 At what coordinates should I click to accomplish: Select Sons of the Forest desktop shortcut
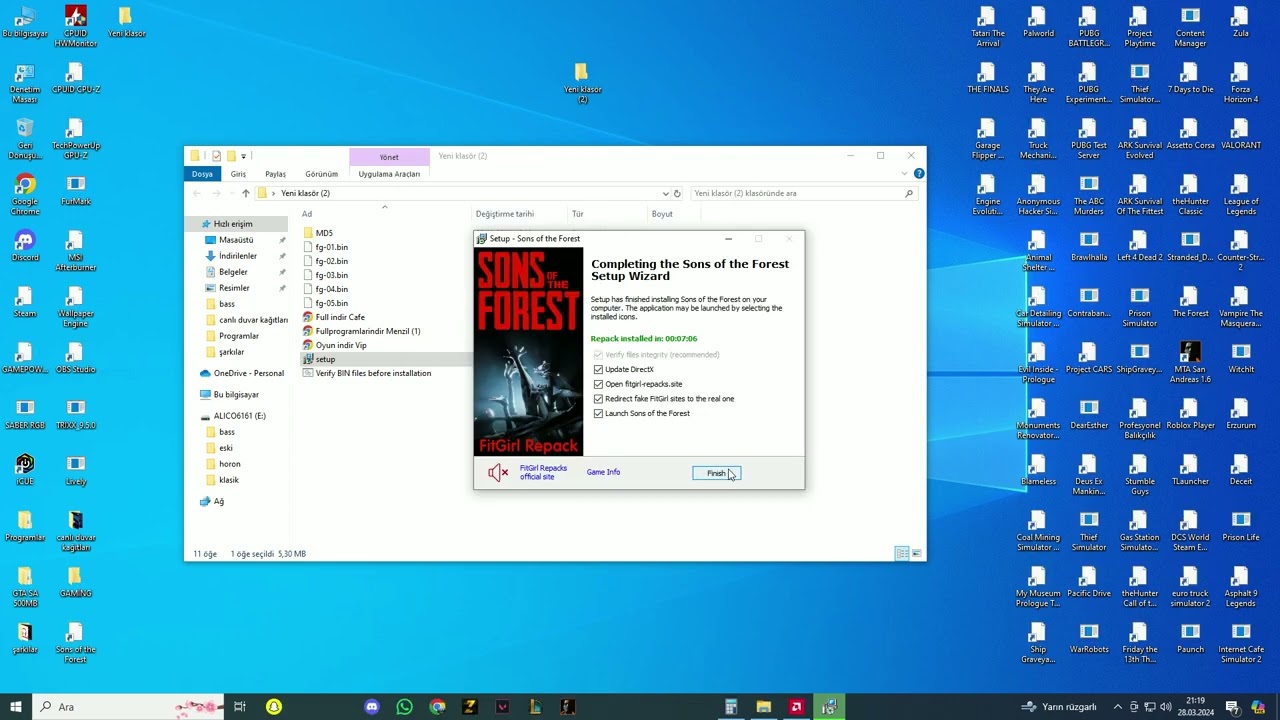[x=75, y=643]
